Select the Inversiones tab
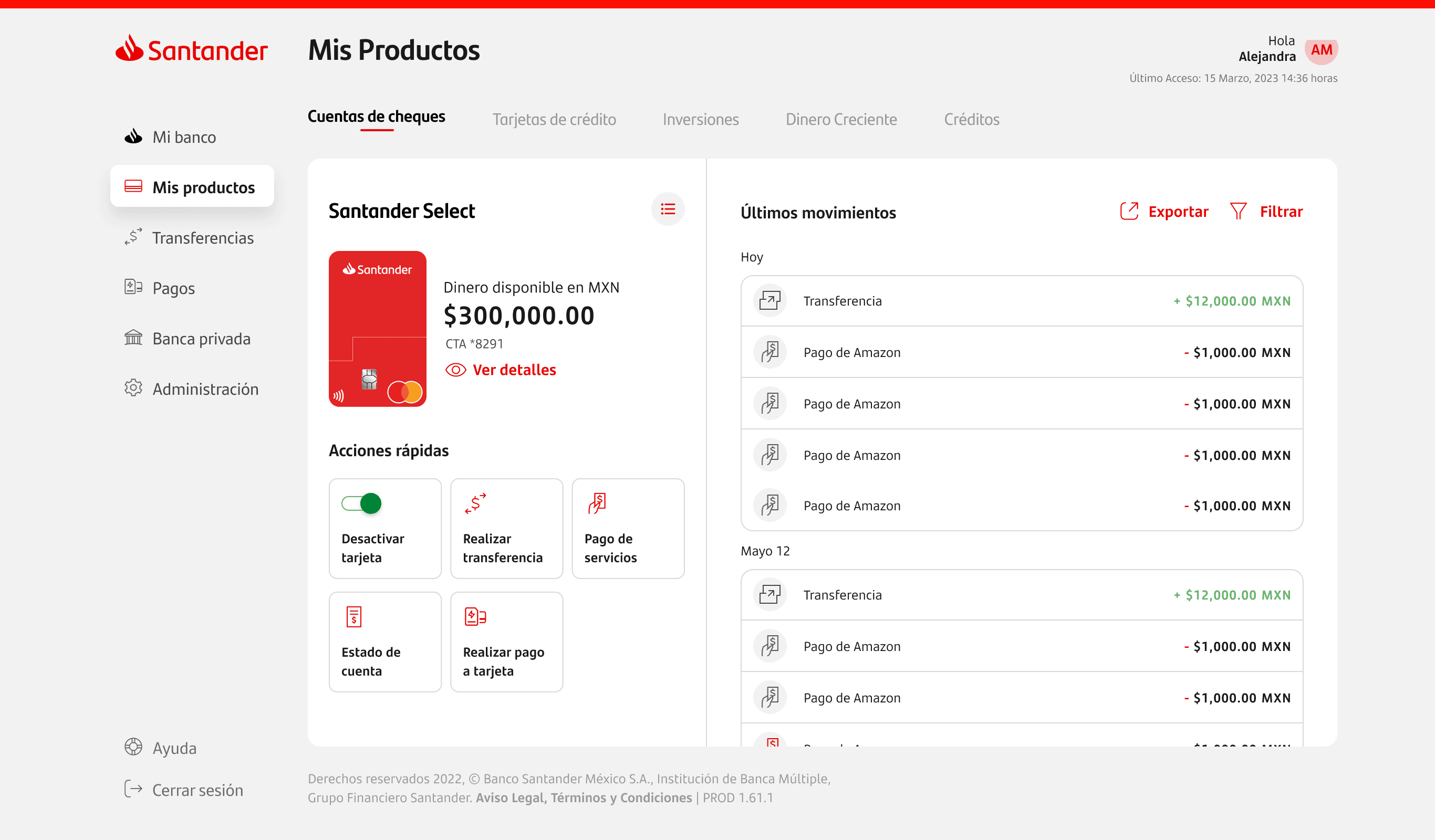 point(700,120)
